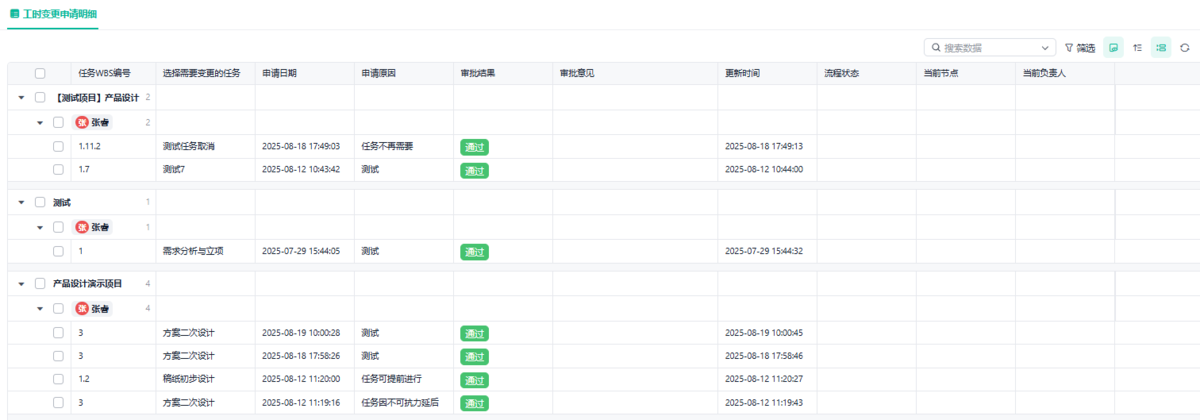Click 张睿 avatar under 产品设计演示项目 group
Screen dimensions: 1200x420
(x=82, y=309)
